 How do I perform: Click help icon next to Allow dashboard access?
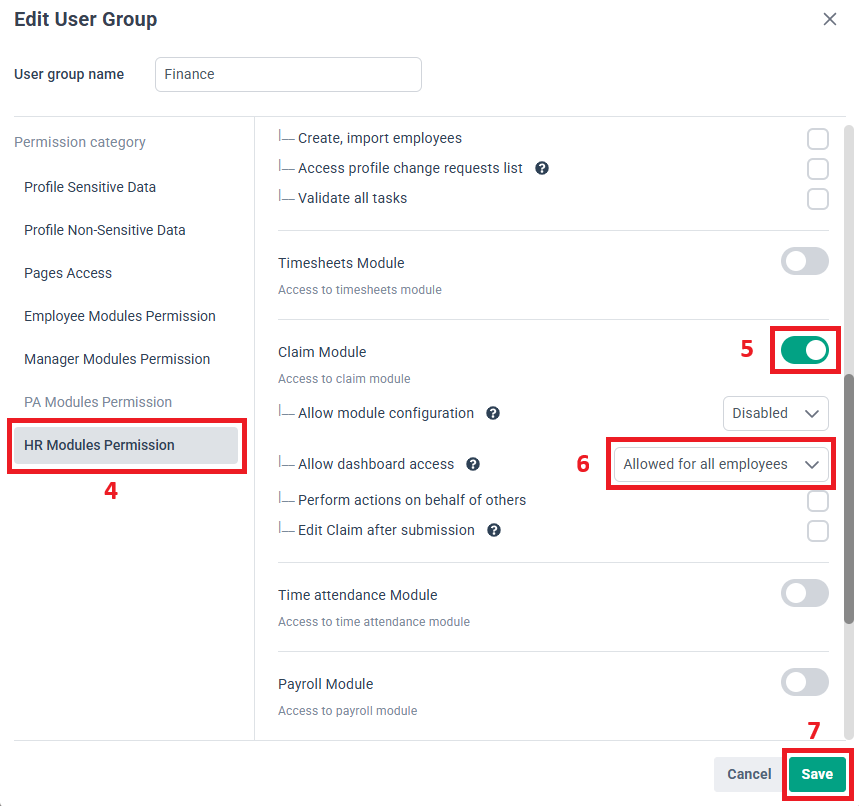coord(473,464)
